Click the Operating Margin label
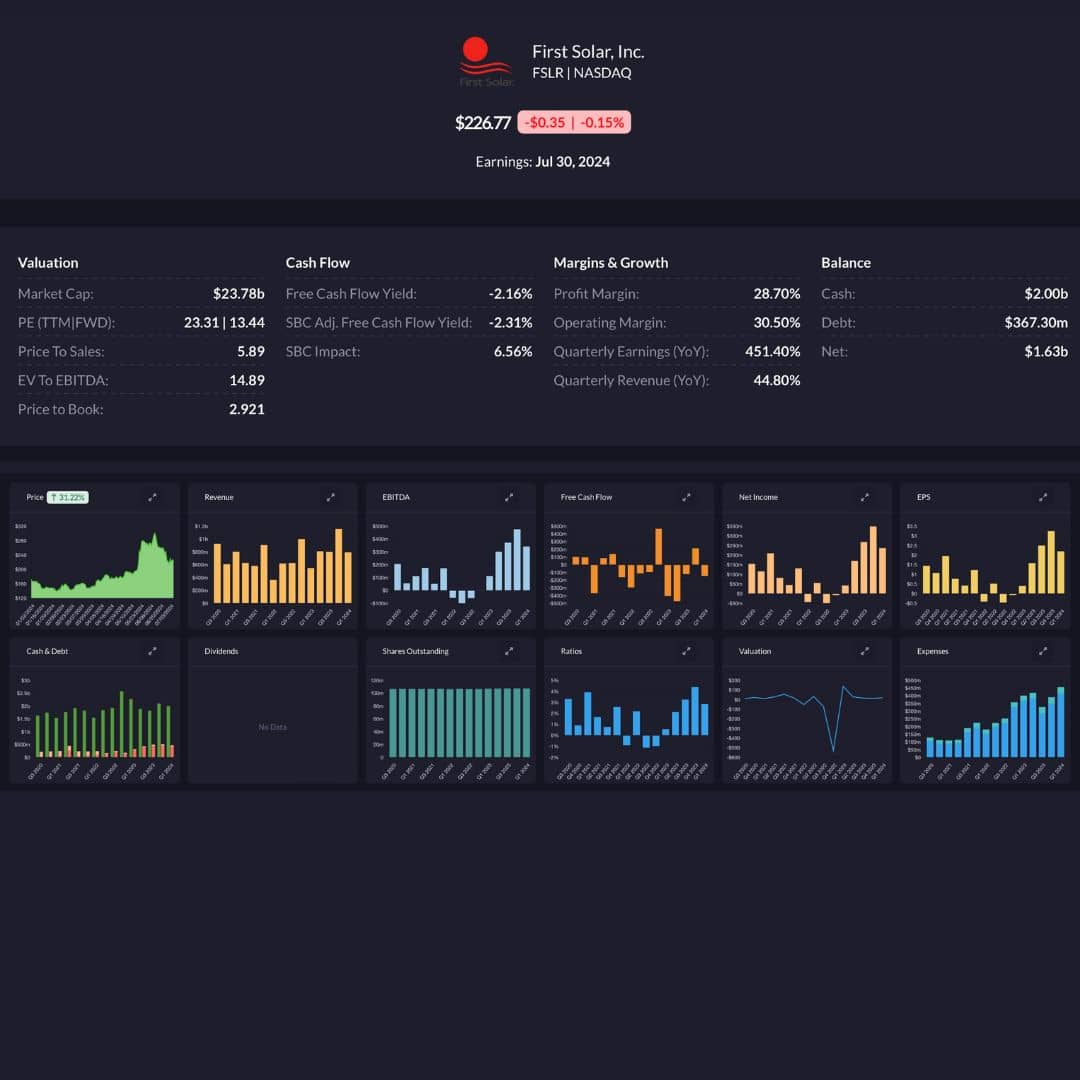The height and width of the screenshot is (1080, 1080). point(610,322)
